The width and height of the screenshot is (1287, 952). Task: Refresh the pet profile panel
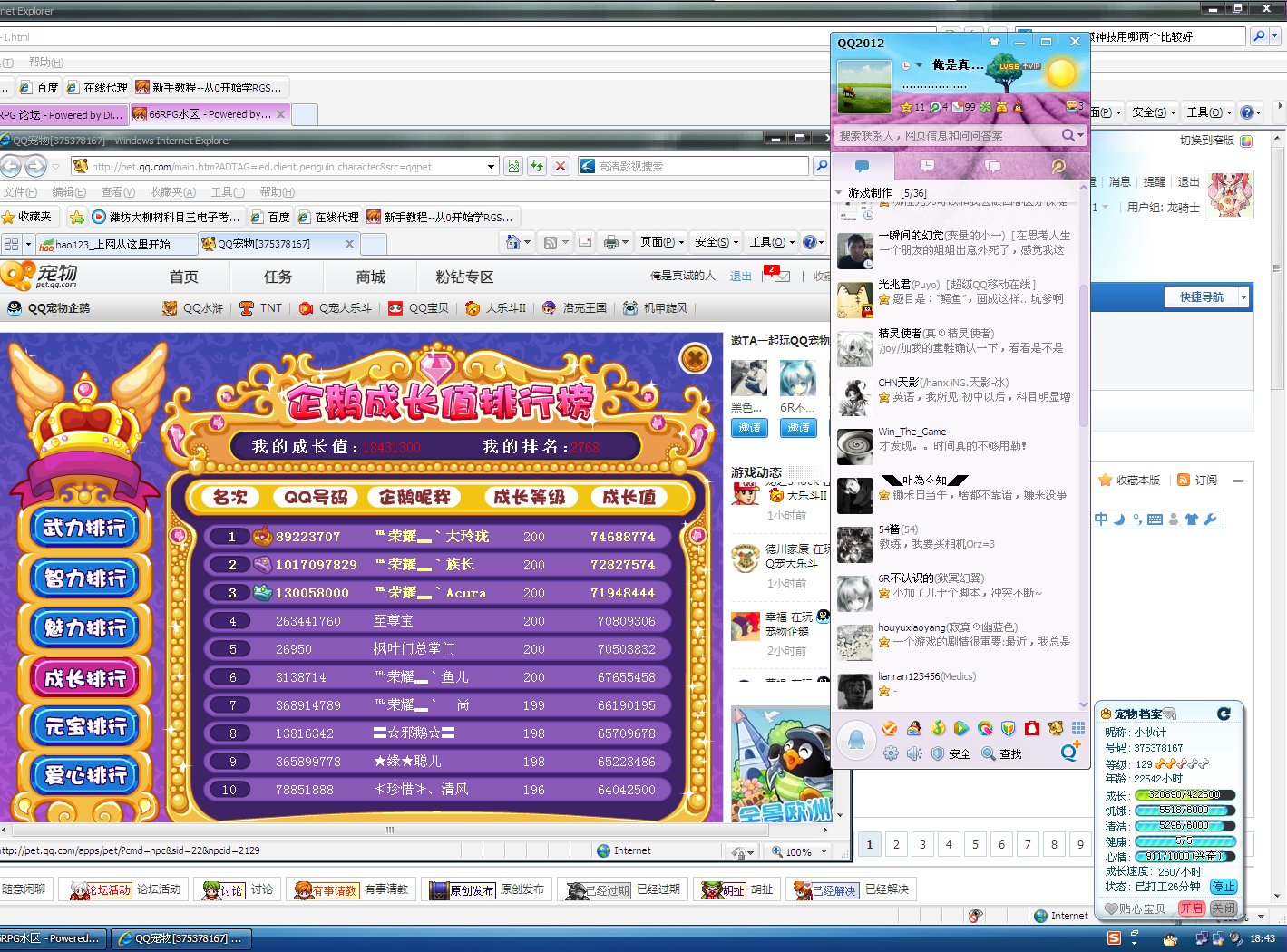(1224, 714)
